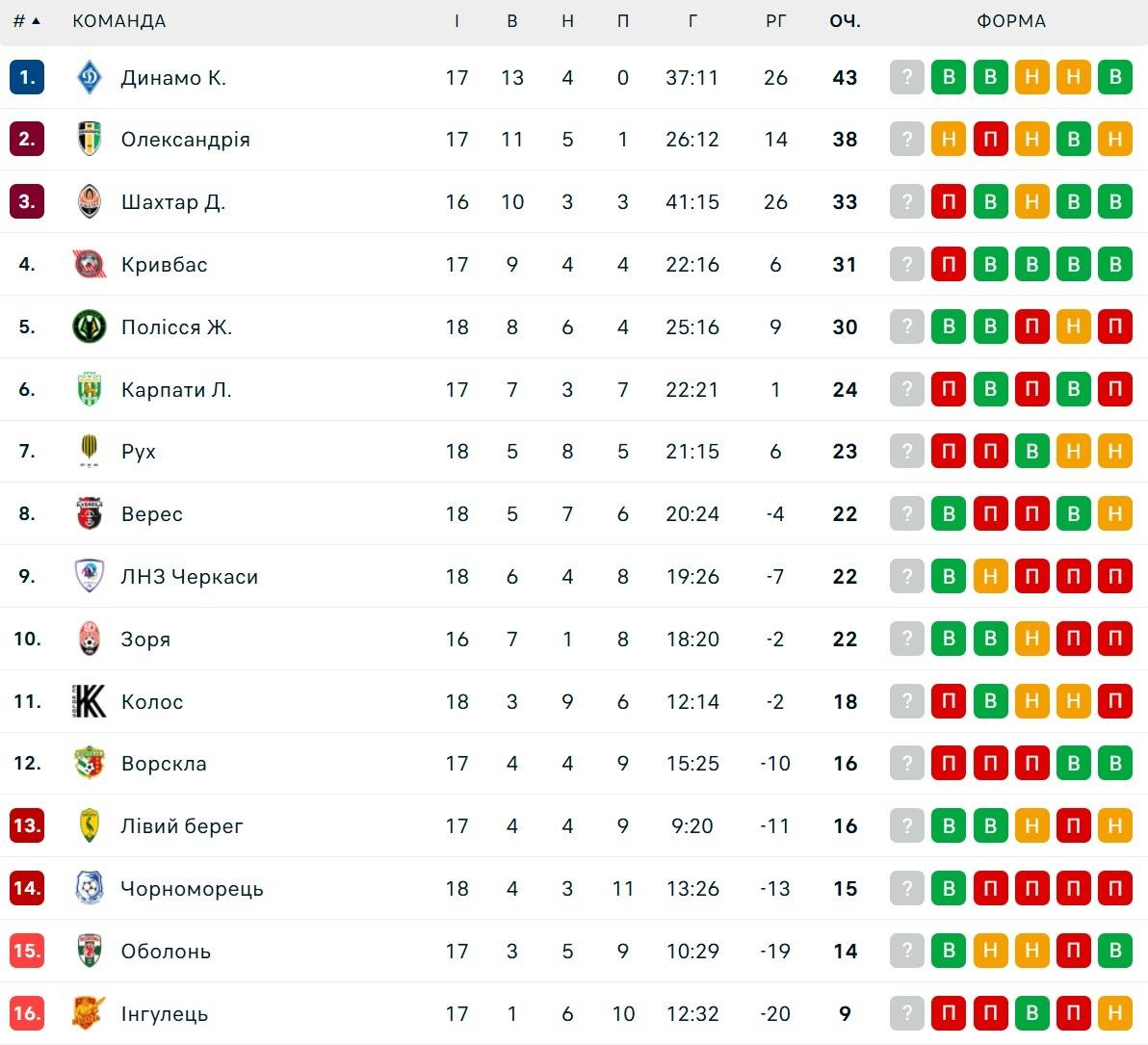Click Оболонь's last green В form badge

(x=1115, y=951)
